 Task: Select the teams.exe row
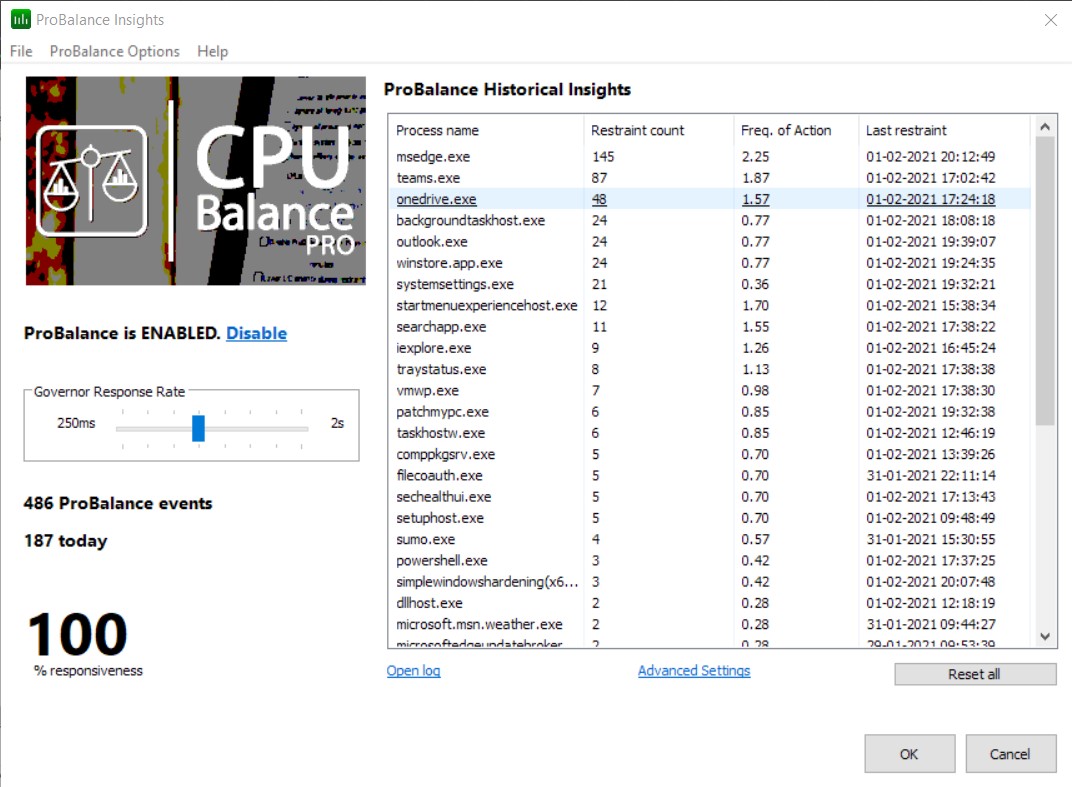pyautogui.click(x=710, y=178)
